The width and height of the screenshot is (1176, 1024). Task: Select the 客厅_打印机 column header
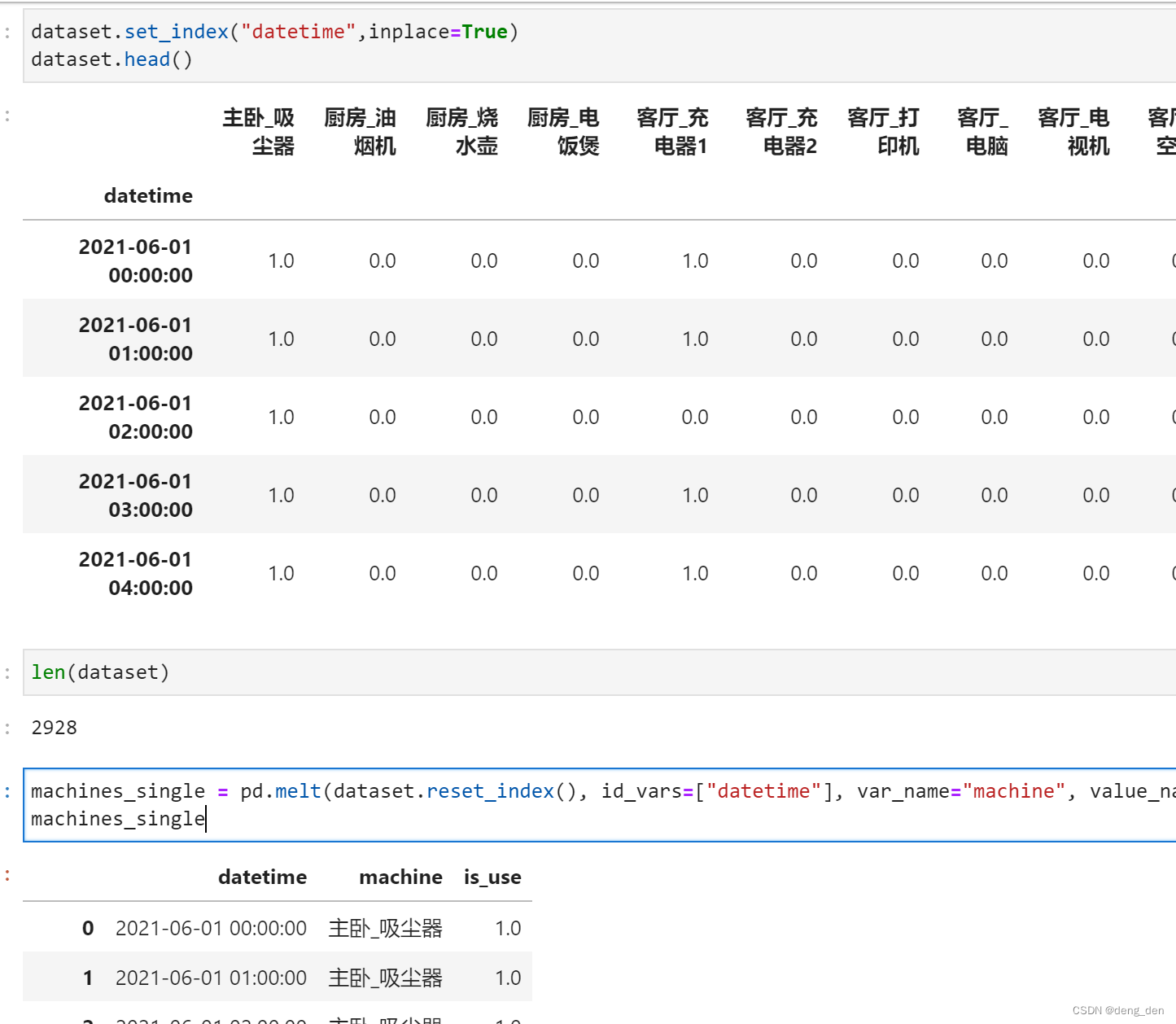[883, 132]
